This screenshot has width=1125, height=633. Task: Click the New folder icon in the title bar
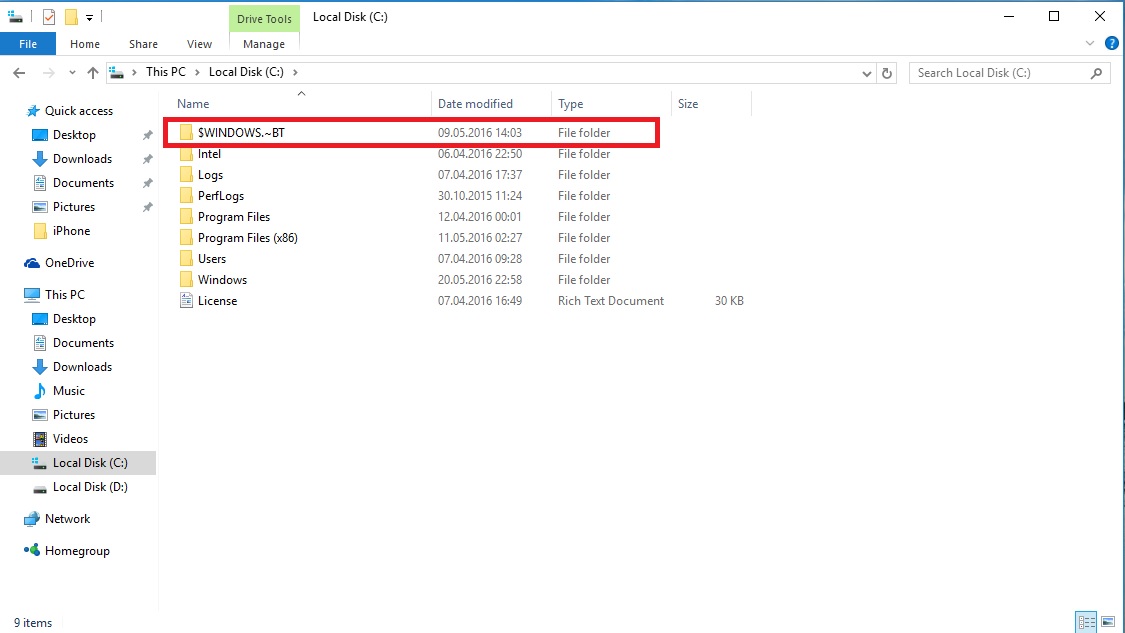(71, 17)
